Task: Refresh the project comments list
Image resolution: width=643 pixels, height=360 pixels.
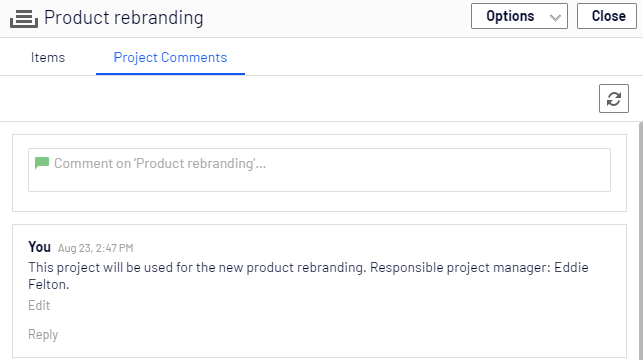Action: tap(613, 98)
